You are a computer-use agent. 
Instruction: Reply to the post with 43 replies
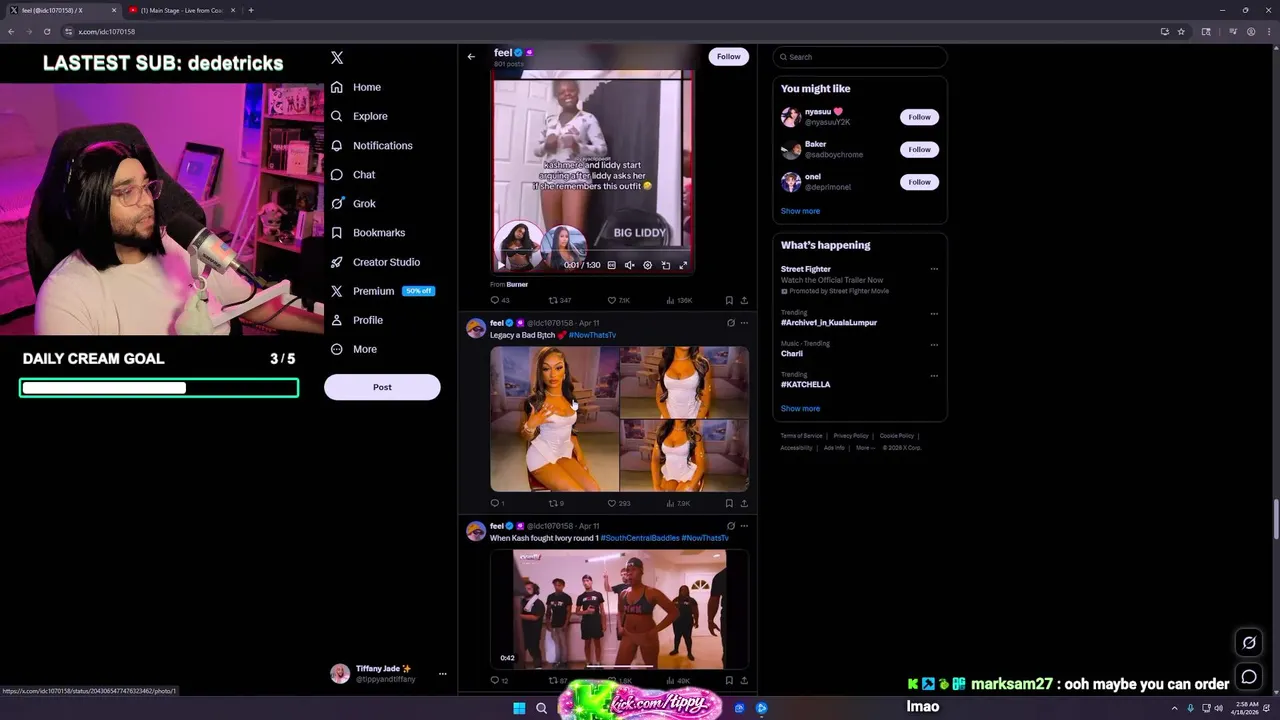(x=499, y=300)
